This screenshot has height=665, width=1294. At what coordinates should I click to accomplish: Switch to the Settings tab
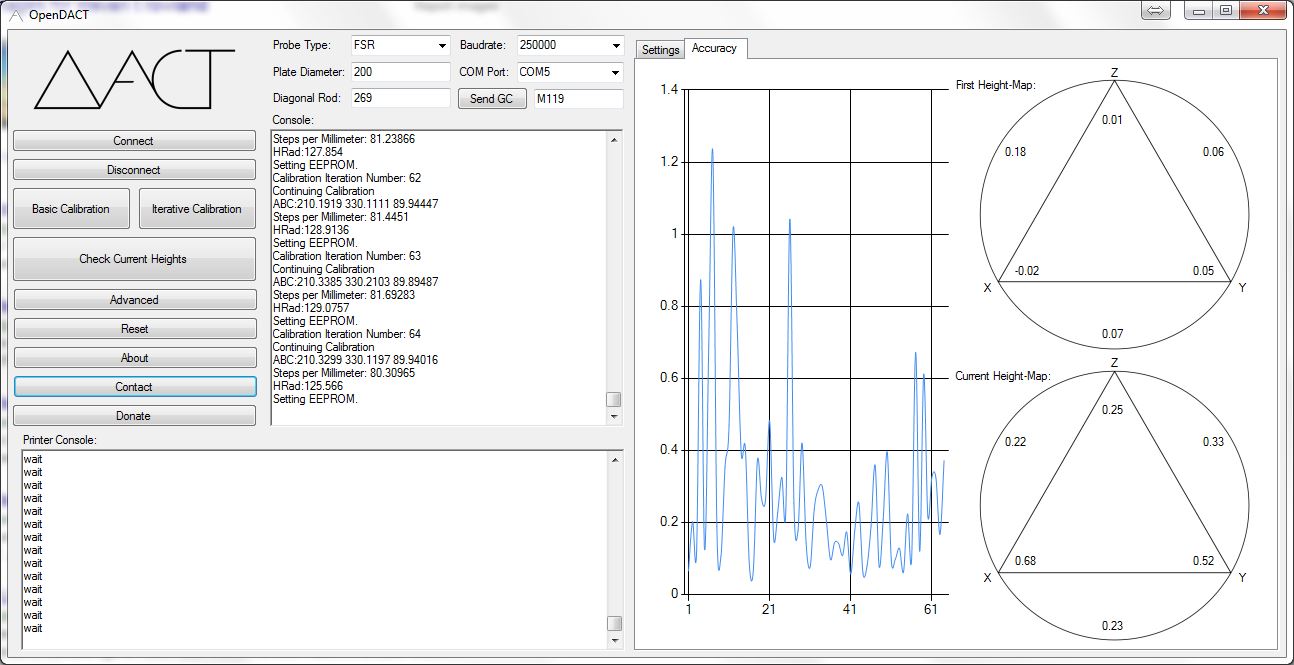coord(660,49)
